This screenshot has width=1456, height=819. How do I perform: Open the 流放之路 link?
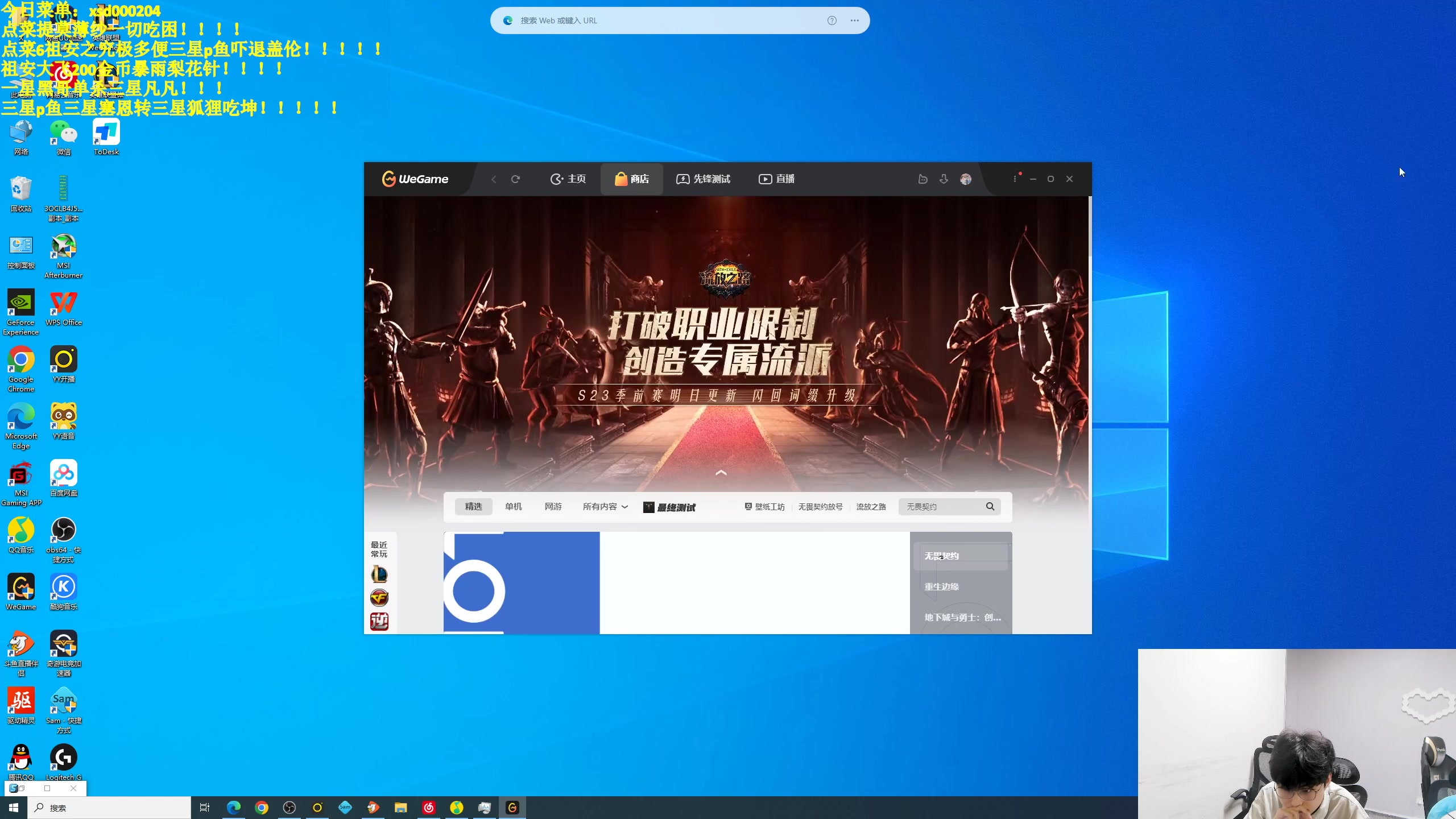point(871,506)
